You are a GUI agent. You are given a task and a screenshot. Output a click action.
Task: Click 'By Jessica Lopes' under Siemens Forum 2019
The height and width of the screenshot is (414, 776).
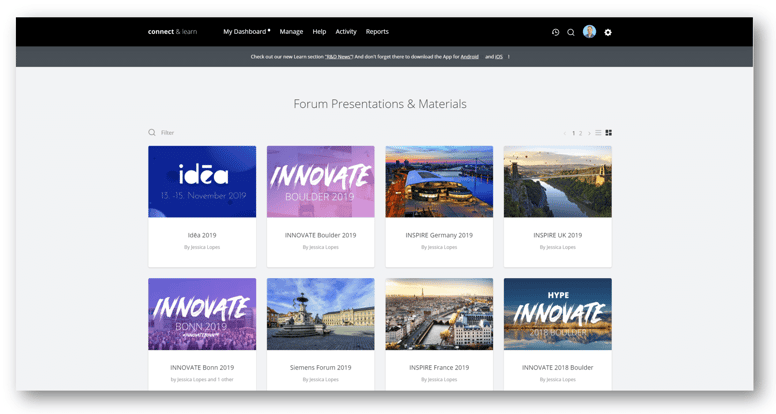pos(321,380)
